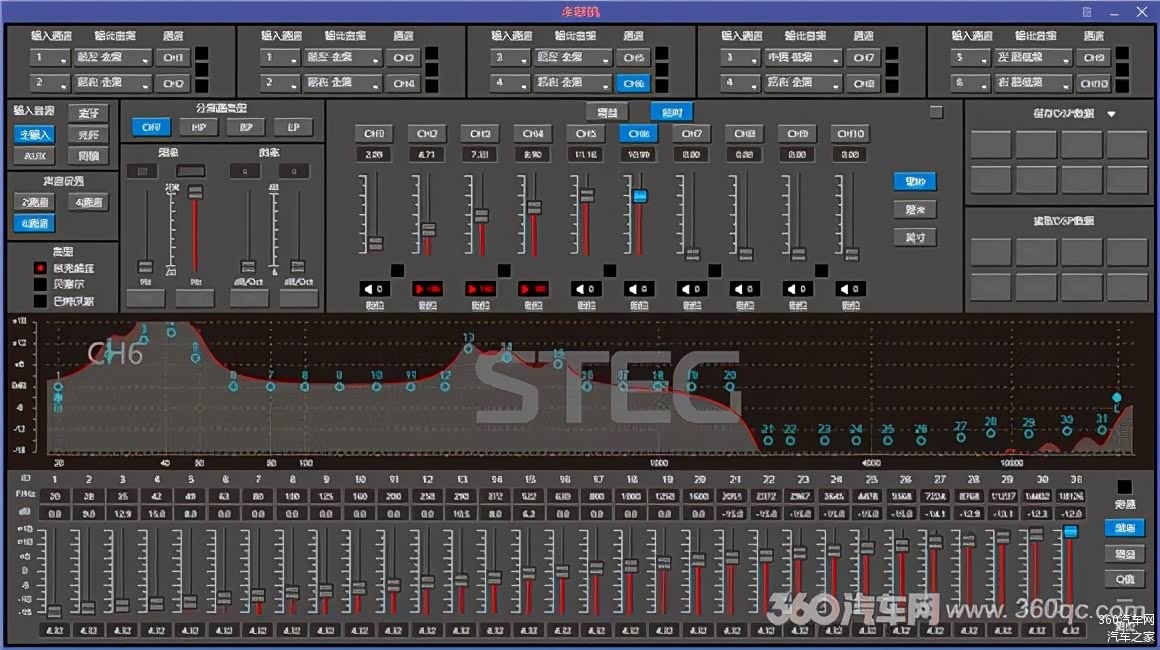Switch to the LP crossover filter tab

coord(293,127)
